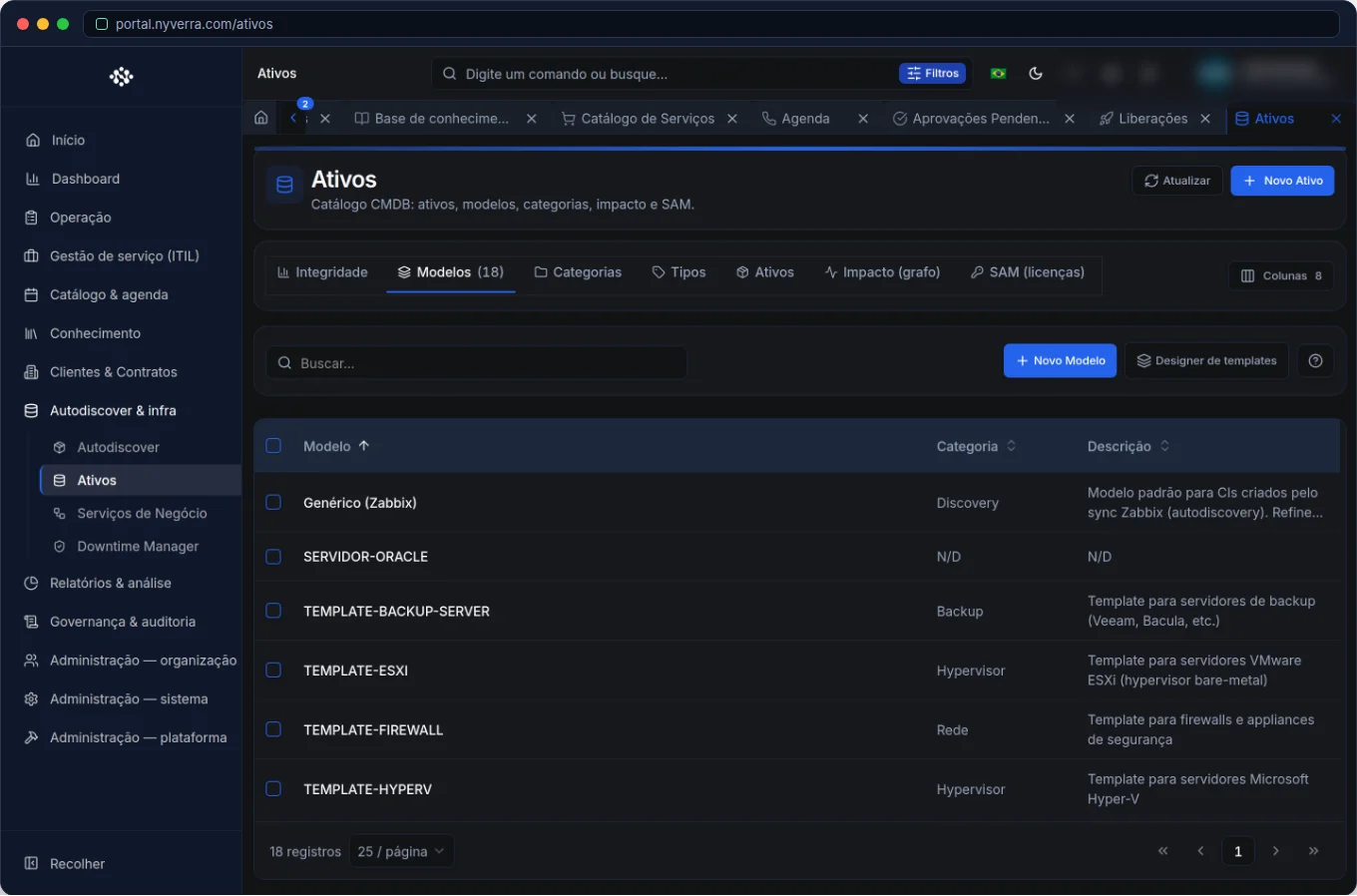The width and height of the screenshot is (1357, 896).
Task: Sort by Modelo column header
Action: point(336,446)
